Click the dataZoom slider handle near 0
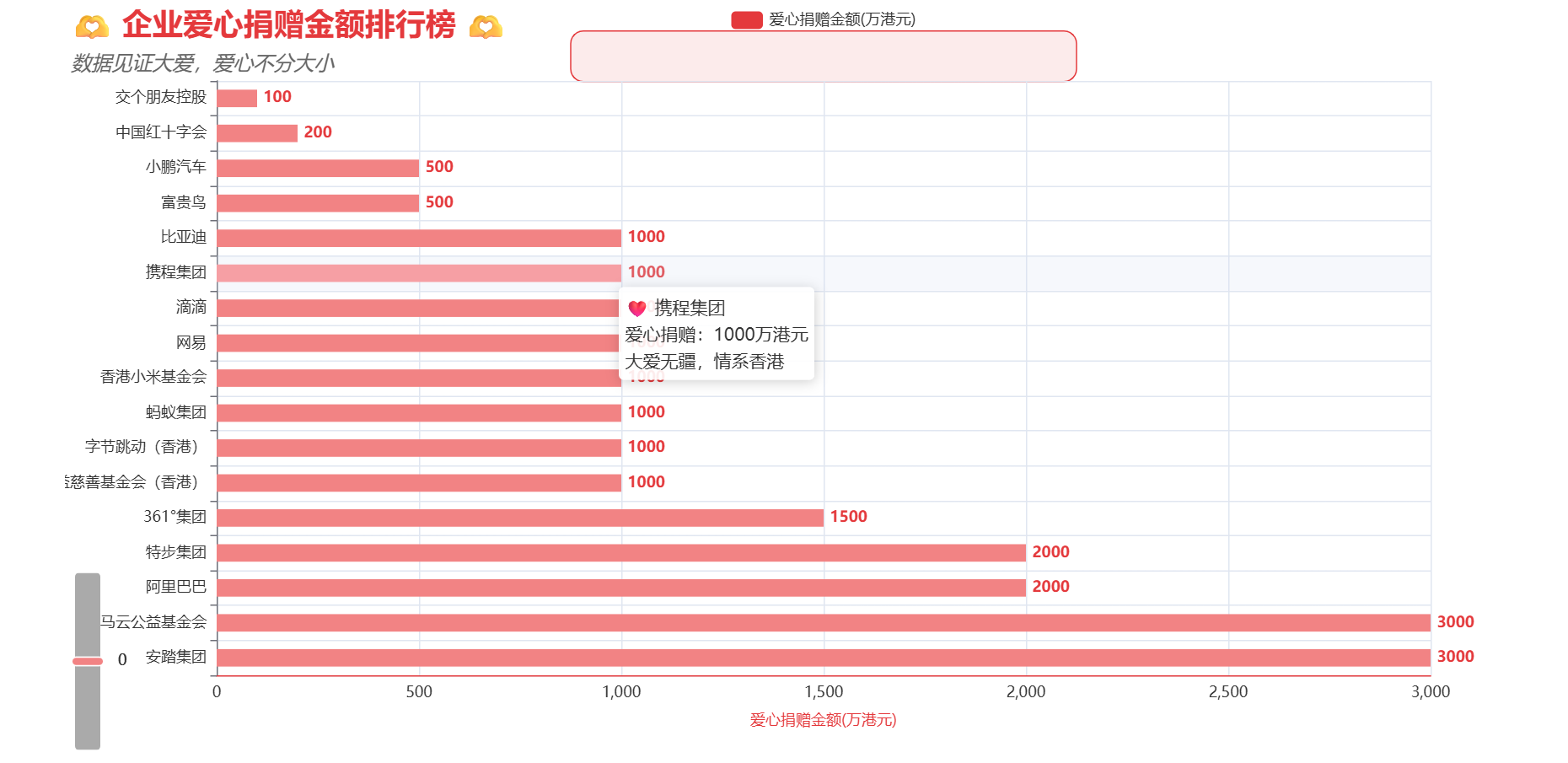 pos(88,661)
